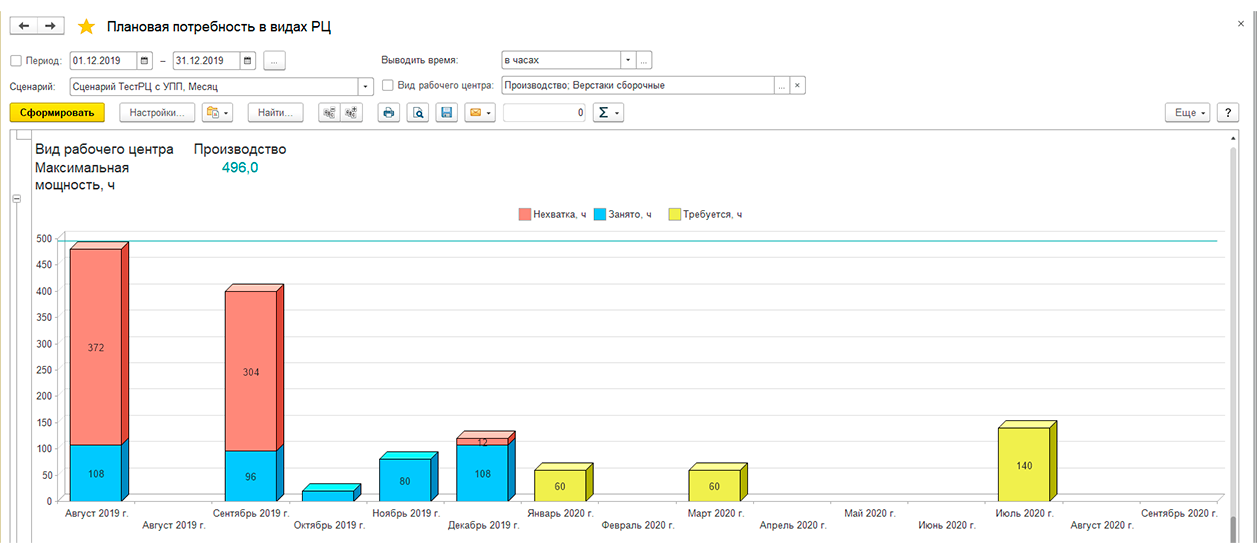Open the period selection ellipsis button
The width and height of the screenshot is (1257, 554).
coord(275,60)
